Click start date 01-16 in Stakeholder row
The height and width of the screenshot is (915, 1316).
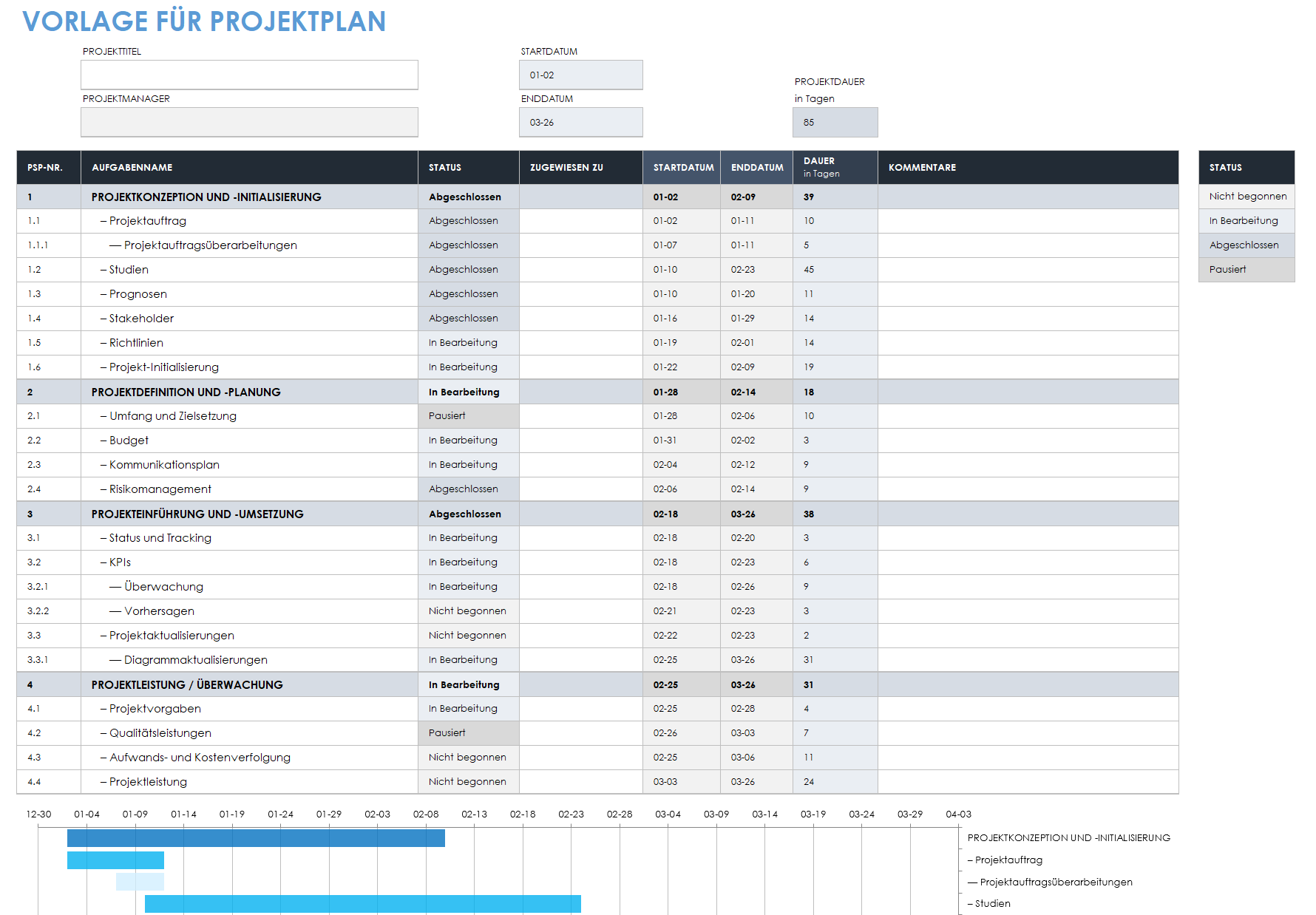pyautogui.click(x=682, y=319)
